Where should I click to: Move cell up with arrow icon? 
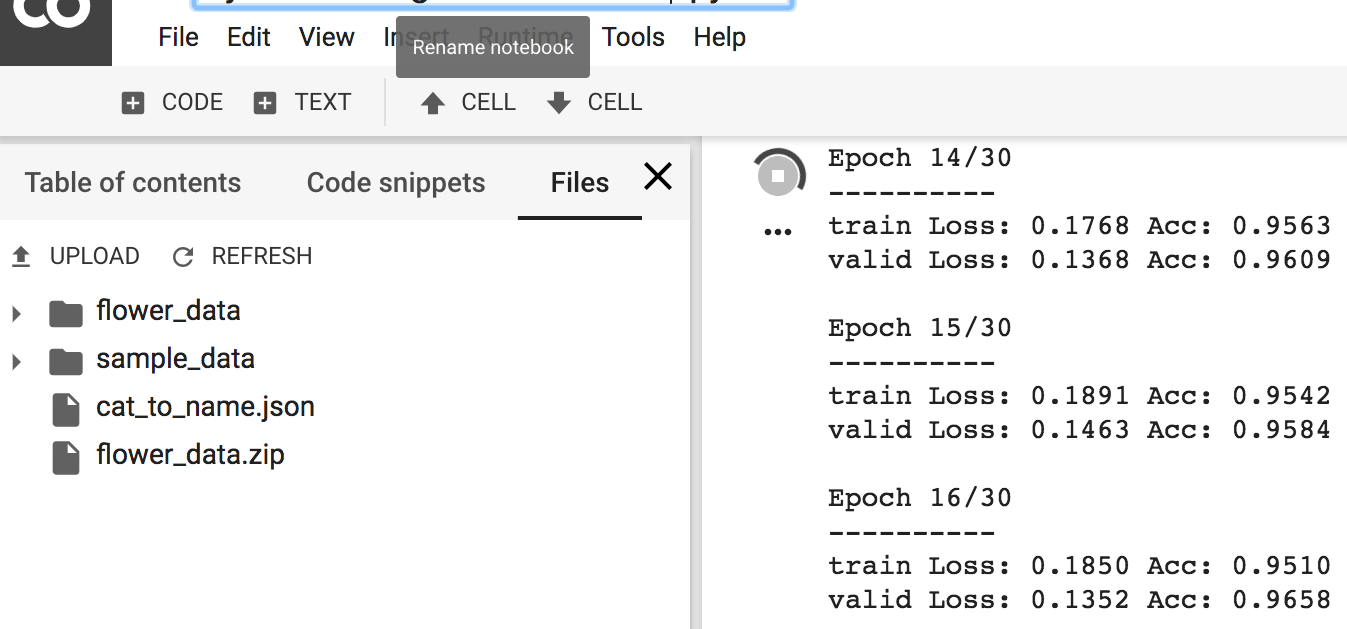[433, 103]
